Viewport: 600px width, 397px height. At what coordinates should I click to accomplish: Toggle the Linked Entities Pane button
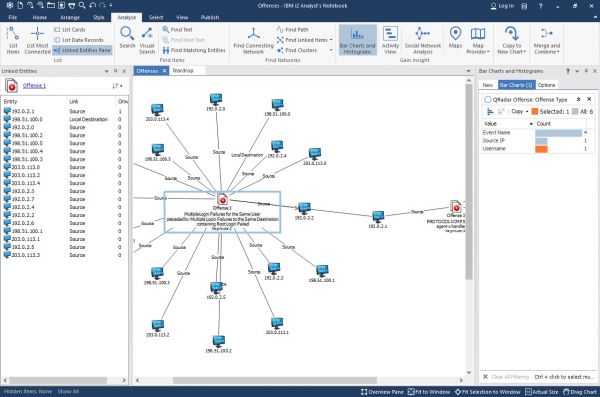tap(82, 50)
